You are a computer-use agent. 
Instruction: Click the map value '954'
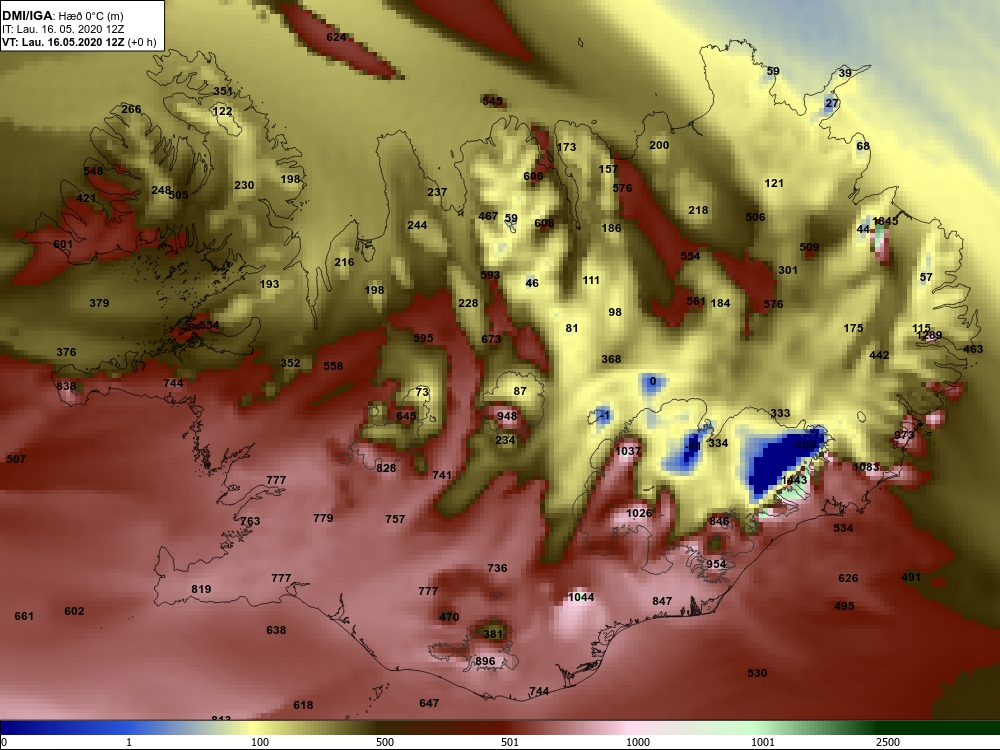pyautogui.click(x=716, y=564)
